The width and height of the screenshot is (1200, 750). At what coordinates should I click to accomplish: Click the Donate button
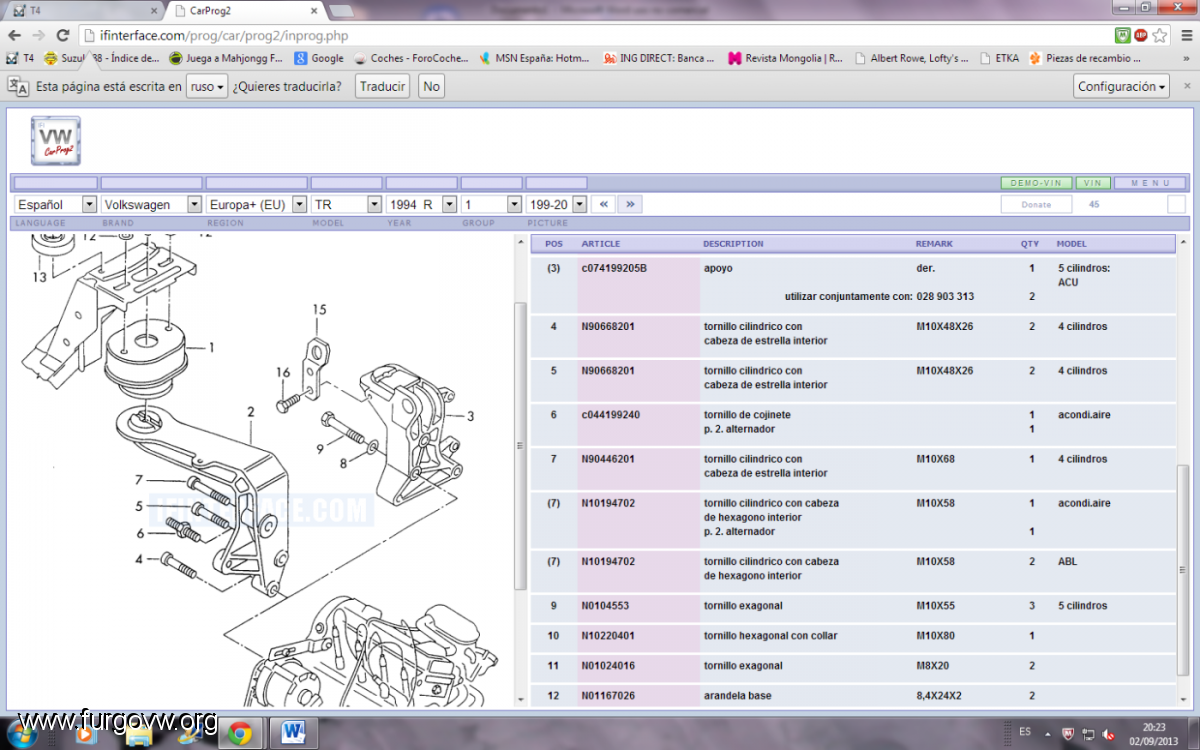(1036, 204)
